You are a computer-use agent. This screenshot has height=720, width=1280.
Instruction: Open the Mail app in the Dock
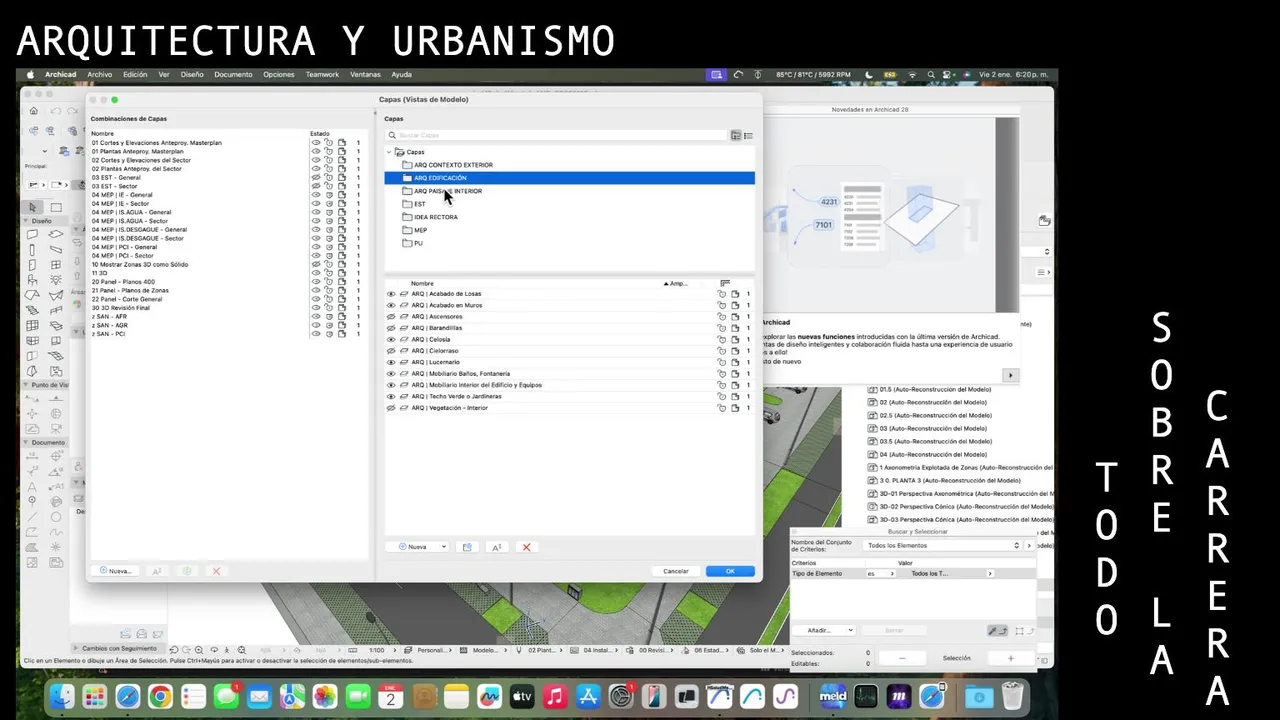point(259,697)
